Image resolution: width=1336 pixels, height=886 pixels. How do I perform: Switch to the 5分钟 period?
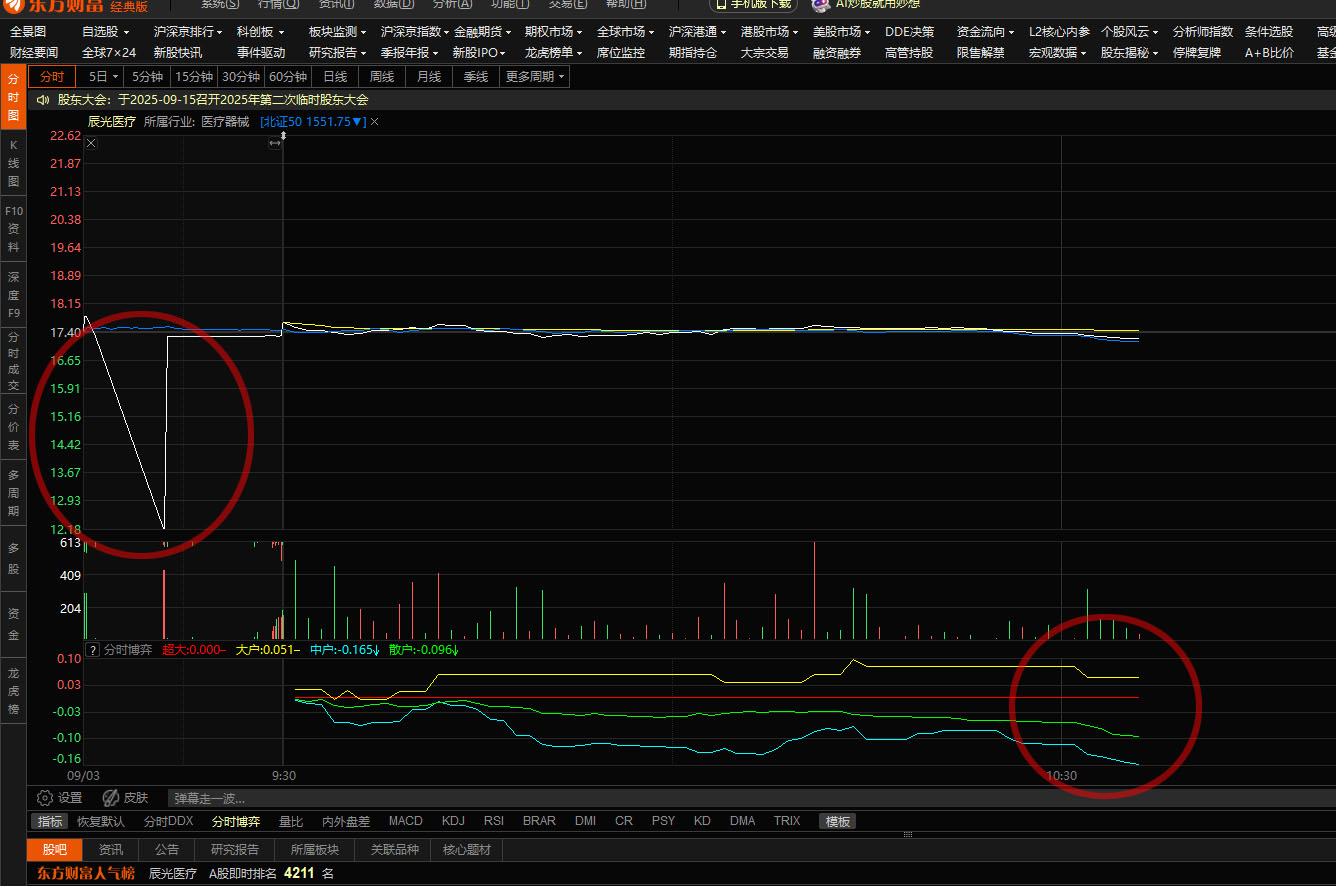pos(147,77)
